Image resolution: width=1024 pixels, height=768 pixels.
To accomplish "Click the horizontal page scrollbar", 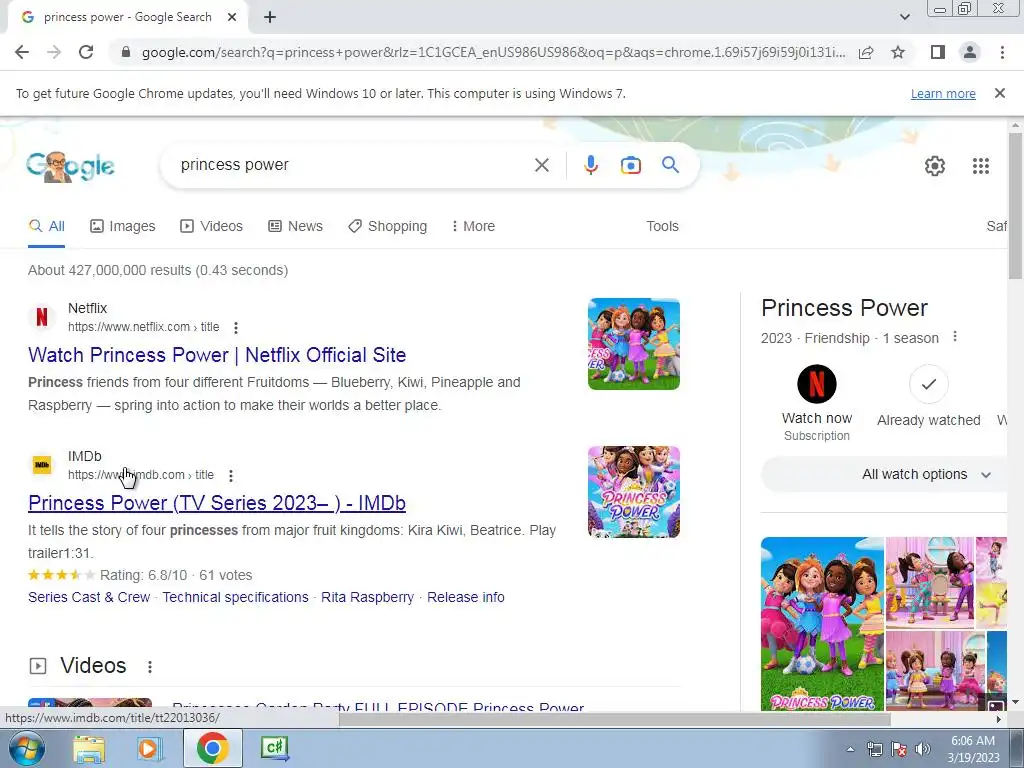I will [614, 720].
